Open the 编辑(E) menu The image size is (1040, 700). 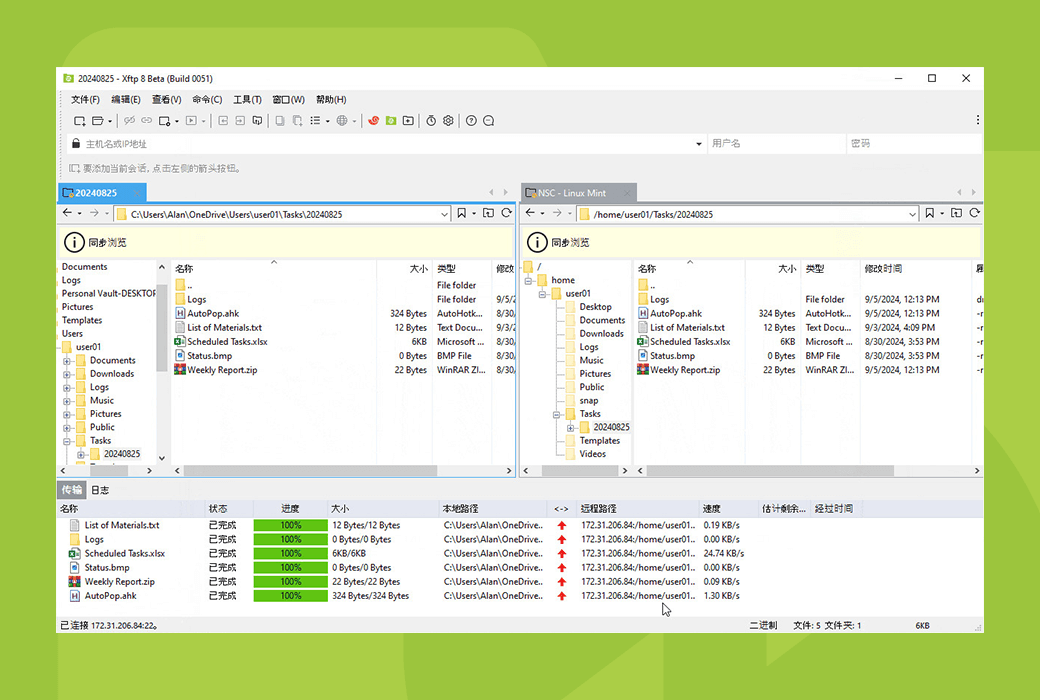pyautogui.click(x=125, y=100)
